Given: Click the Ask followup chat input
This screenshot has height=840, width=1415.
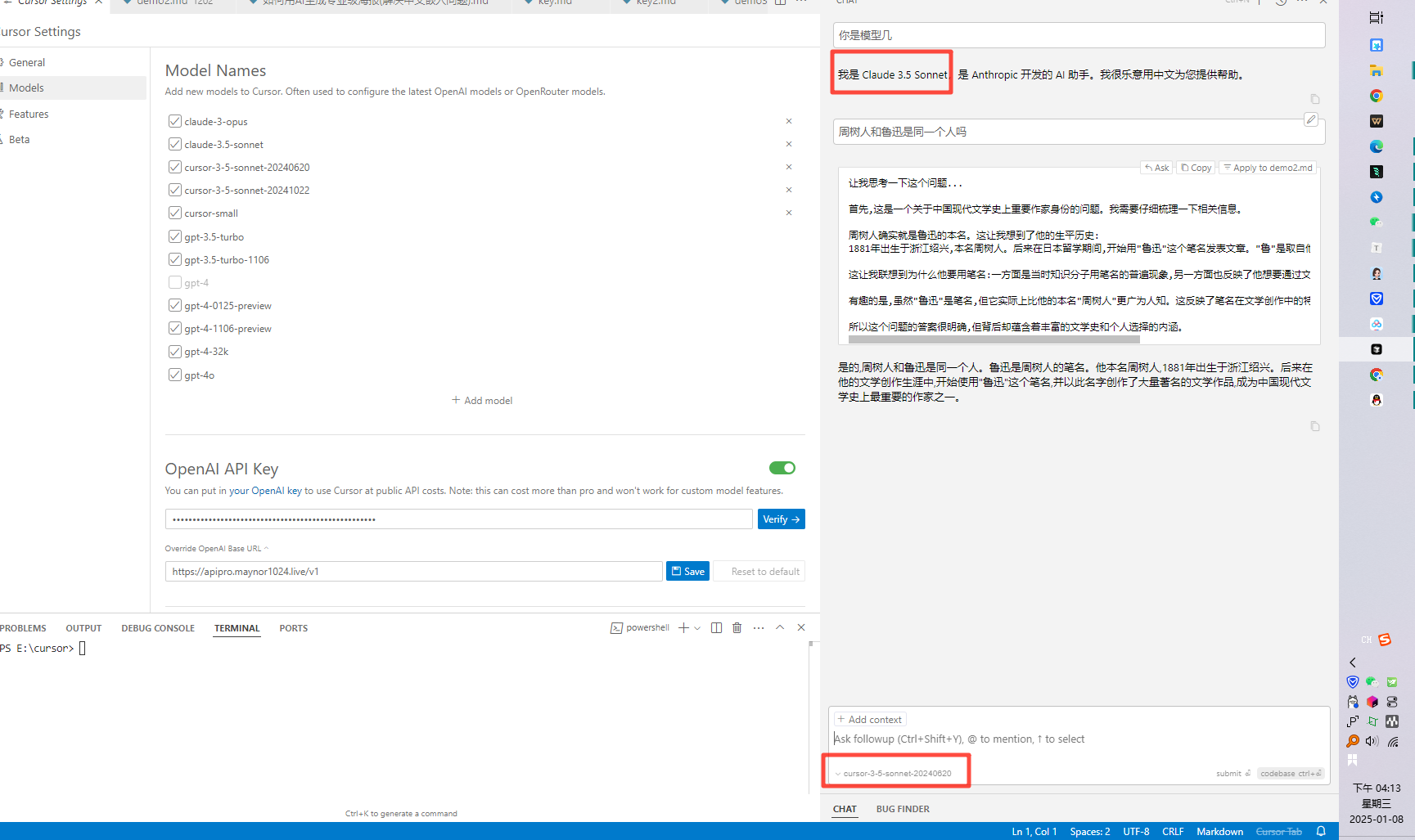Looking at the screenshot, I should click(x=1079, y=739).
